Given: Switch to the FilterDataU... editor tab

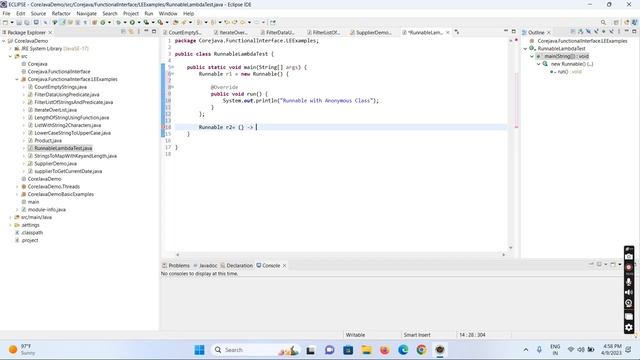Looking at the screenshot, I should click(278, 32).
